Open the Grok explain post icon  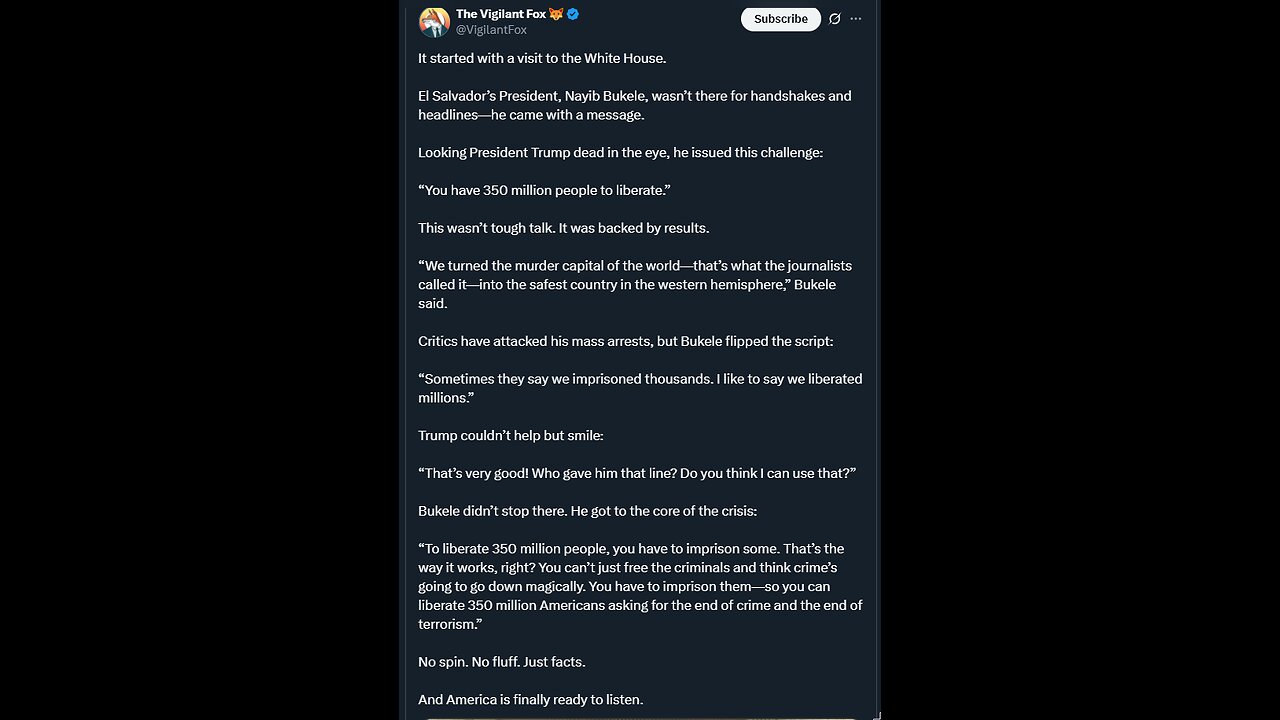tap(835, 19)
